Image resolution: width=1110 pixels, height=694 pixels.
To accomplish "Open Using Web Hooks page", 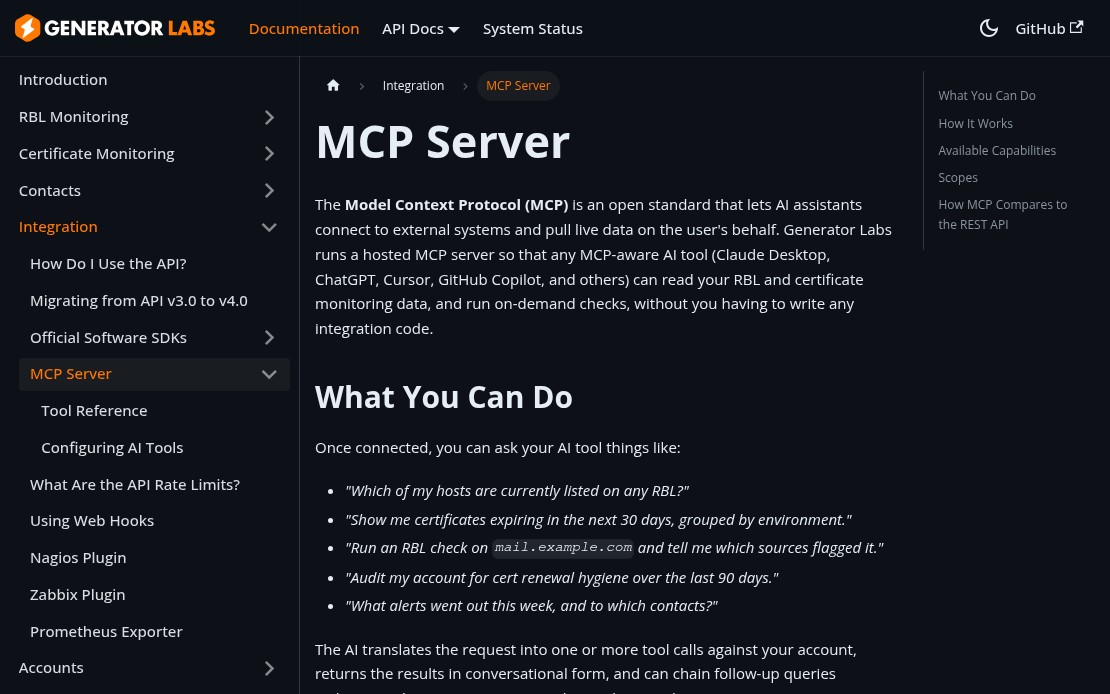I will 92,520.
